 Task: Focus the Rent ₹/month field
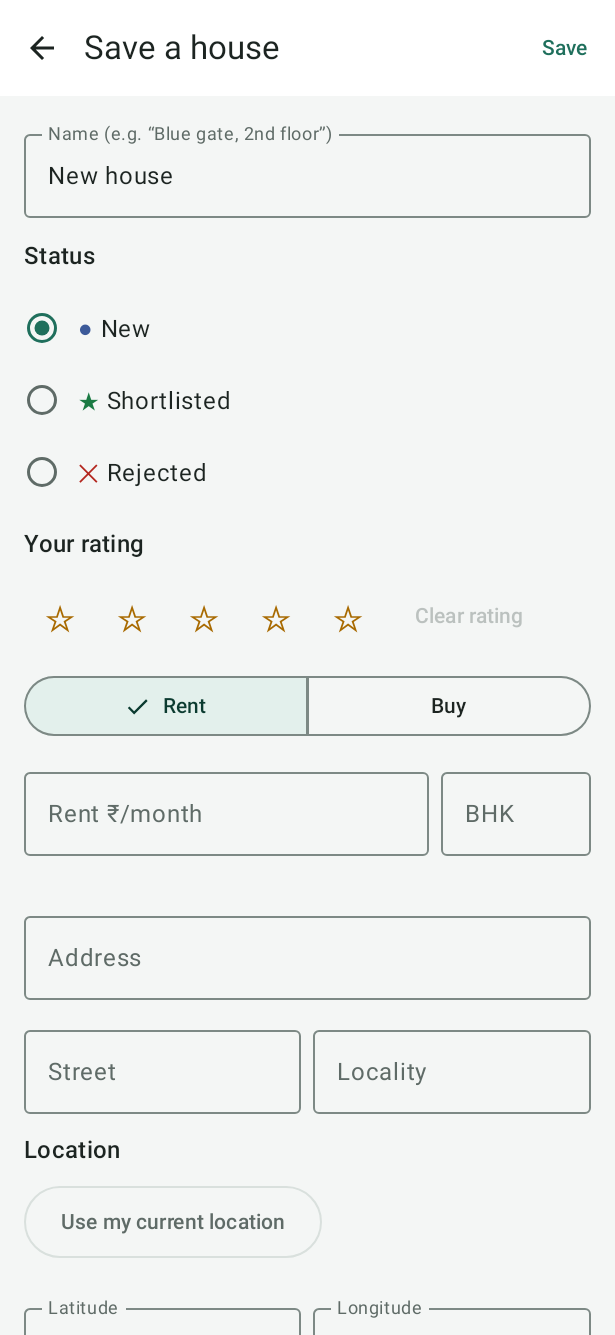pos(226,814)
